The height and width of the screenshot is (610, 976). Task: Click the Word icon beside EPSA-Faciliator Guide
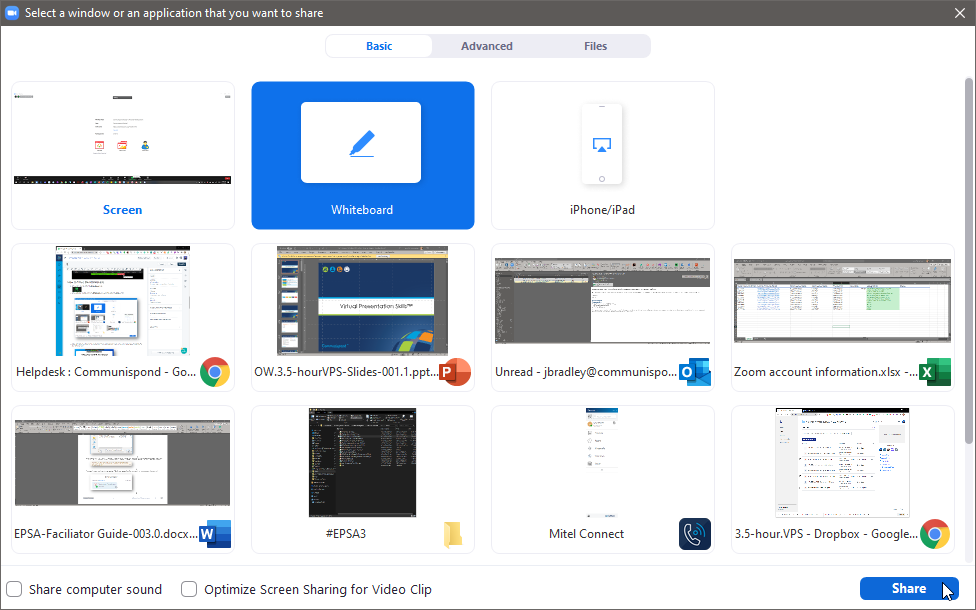tap(215, 534)
